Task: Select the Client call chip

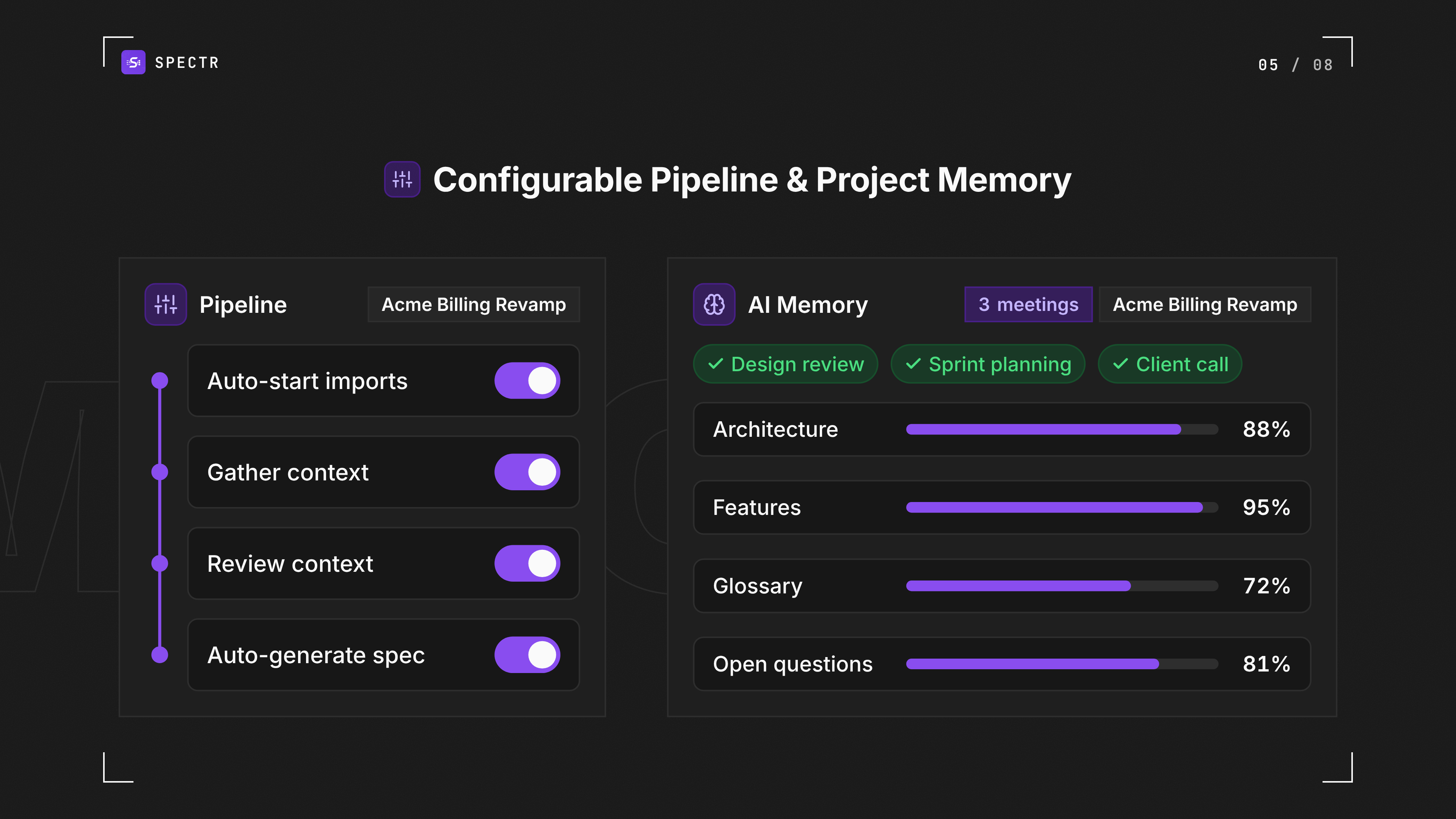Action: point(1169,364)
